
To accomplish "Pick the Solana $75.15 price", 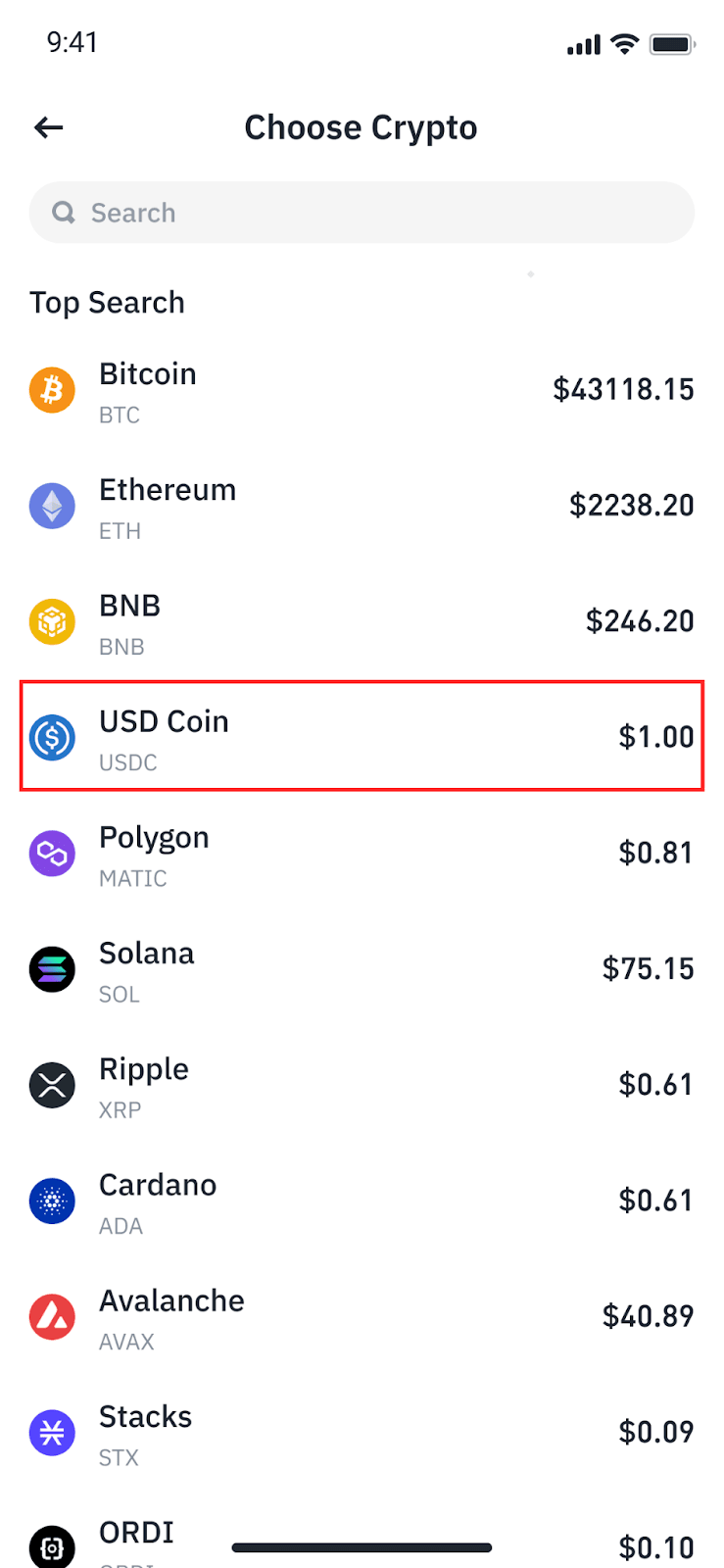I will 648,968.
